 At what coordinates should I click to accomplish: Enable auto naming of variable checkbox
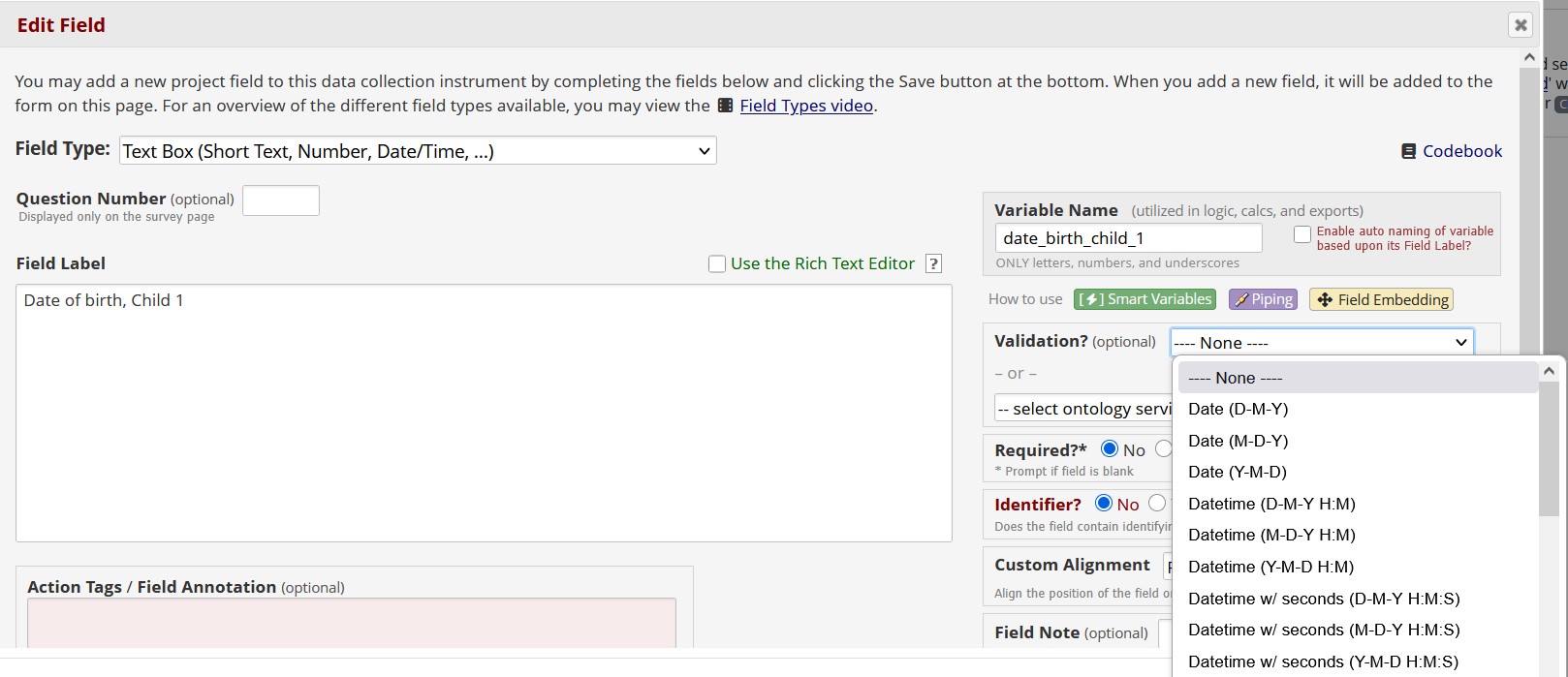pyautogui.click(x=1302, y=234)
